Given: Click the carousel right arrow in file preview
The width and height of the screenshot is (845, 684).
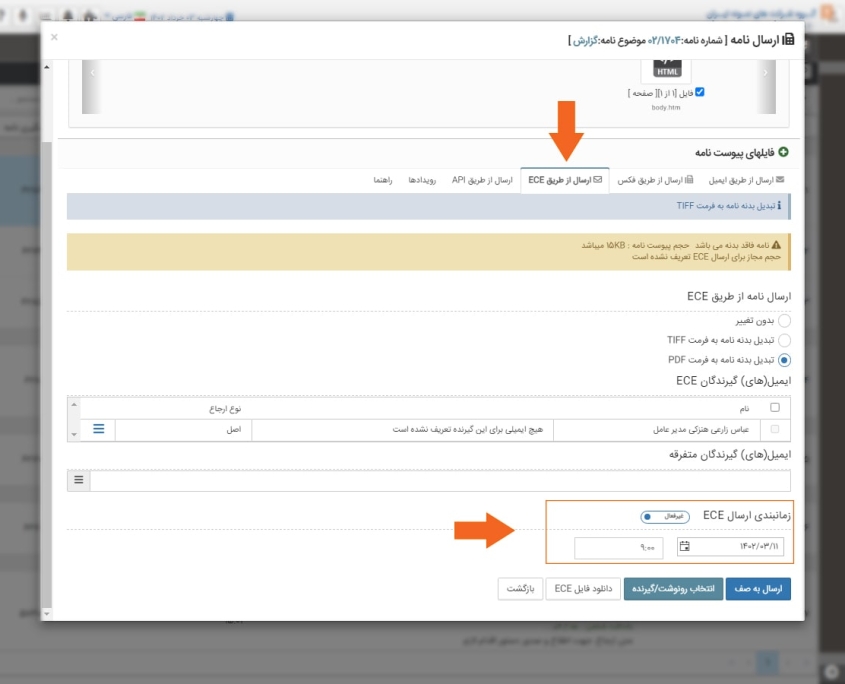Looking at the screenshot, I should [x=766, y=73].
